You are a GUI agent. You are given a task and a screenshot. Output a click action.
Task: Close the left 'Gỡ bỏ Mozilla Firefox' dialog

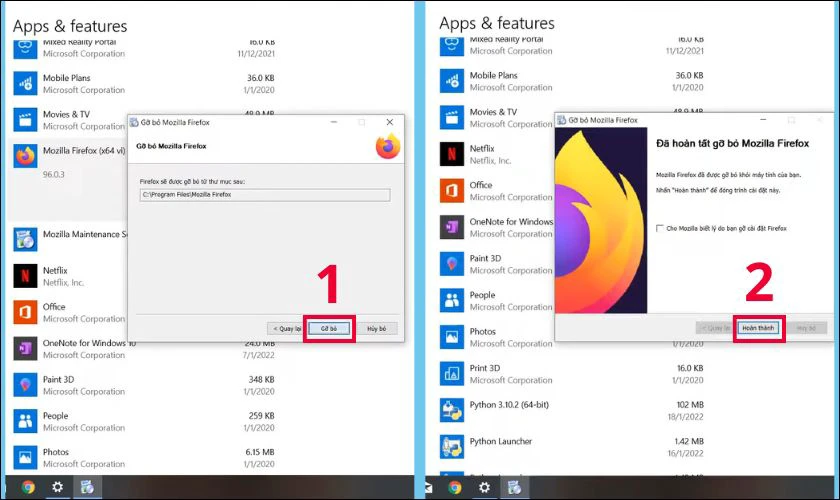[x=390, y=122]
